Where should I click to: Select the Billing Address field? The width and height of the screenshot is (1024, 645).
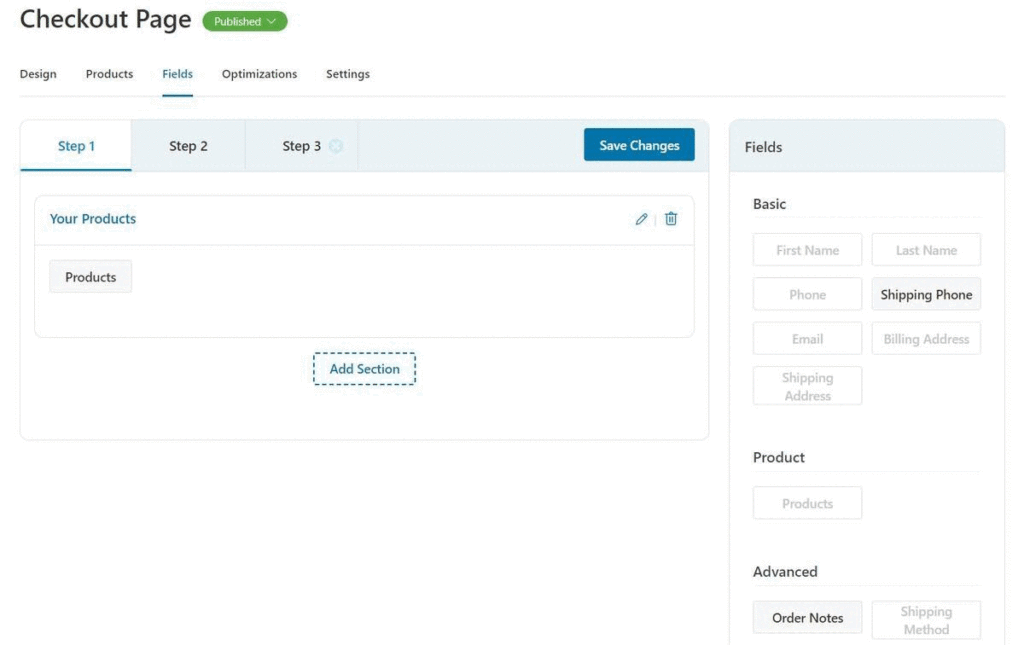pyautogui.click(x=926, y=339)
